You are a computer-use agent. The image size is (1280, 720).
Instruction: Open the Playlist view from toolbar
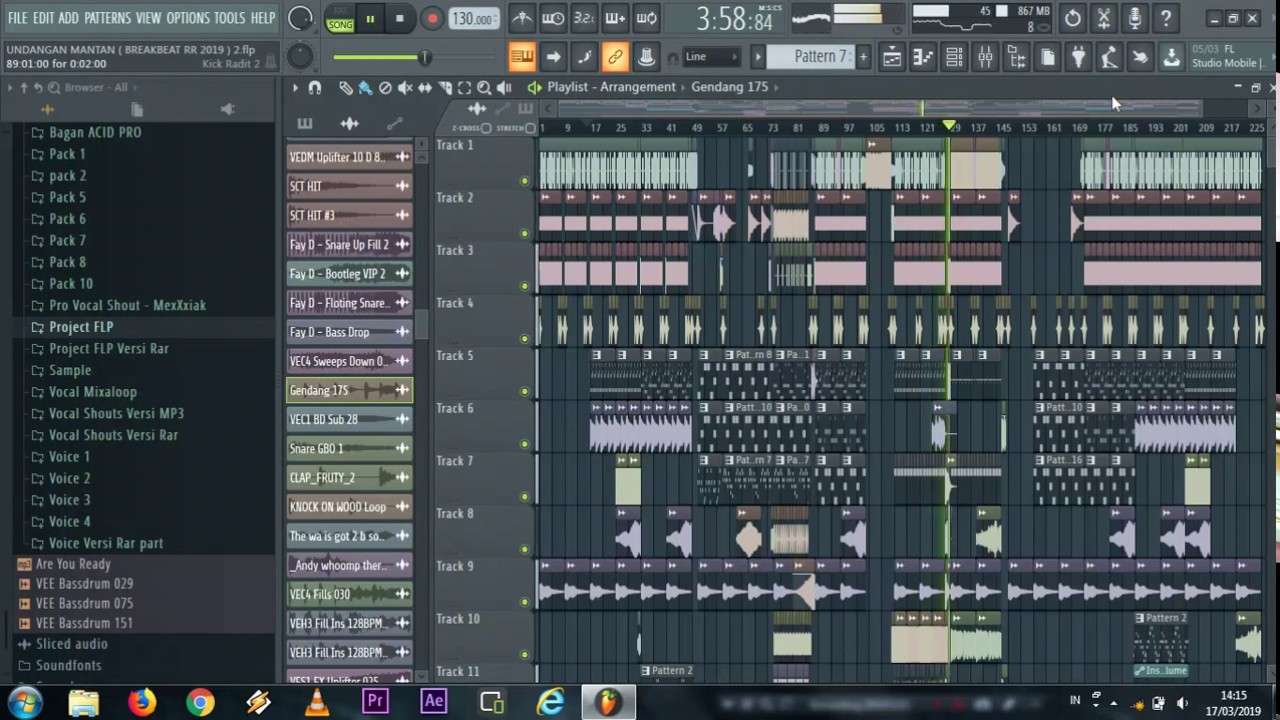[x=891, y=58]
